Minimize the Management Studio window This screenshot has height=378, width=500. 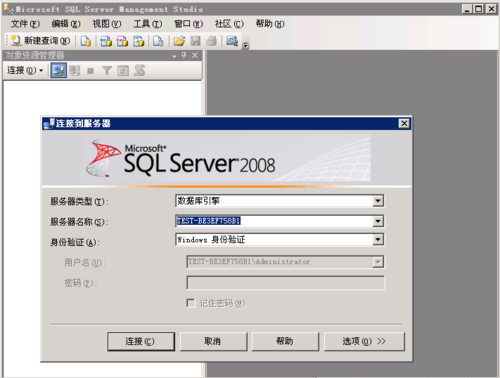[467, 9]
